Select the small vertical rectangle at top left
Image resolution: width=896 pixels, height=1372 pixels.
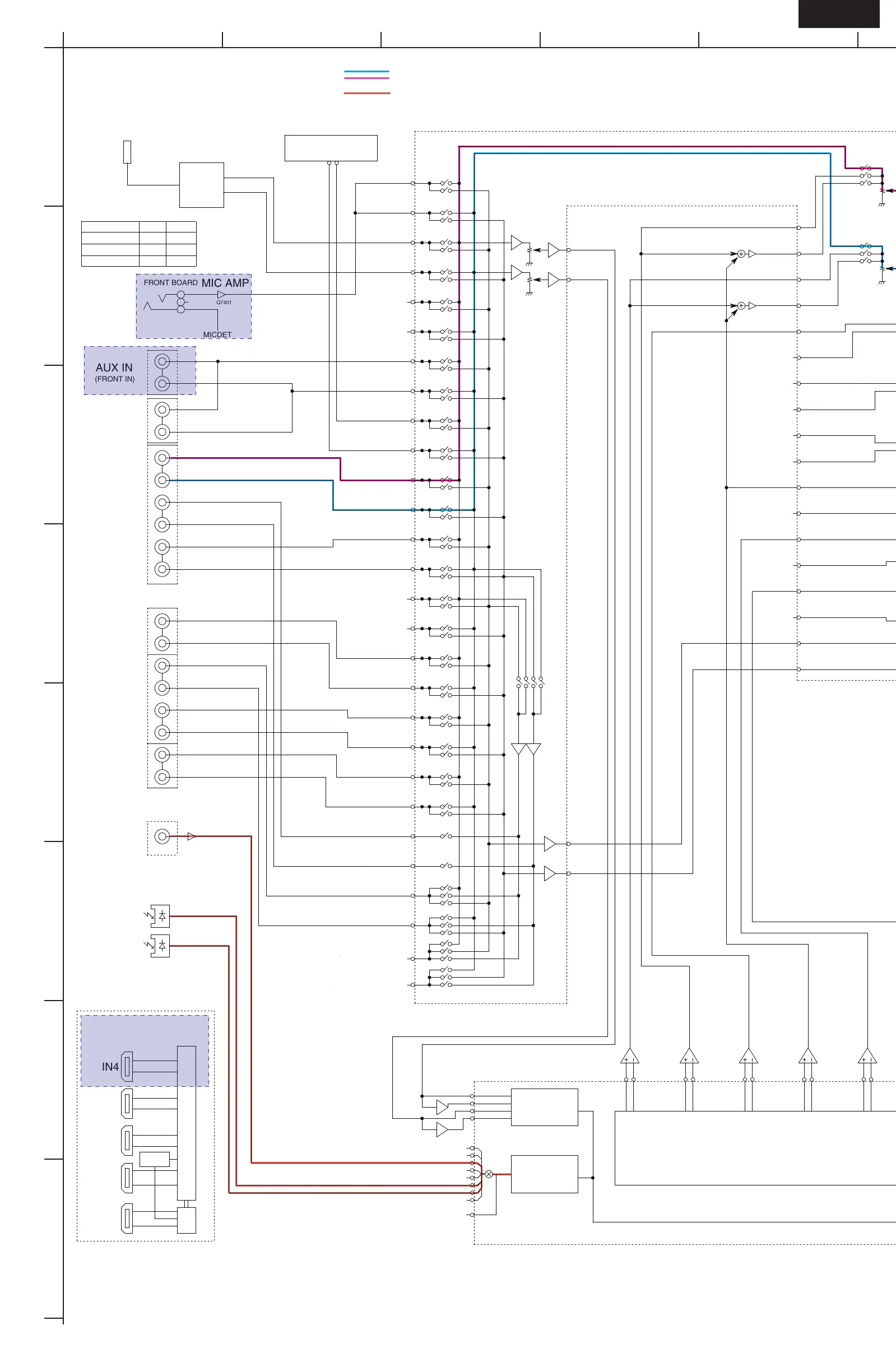[127, 152]
